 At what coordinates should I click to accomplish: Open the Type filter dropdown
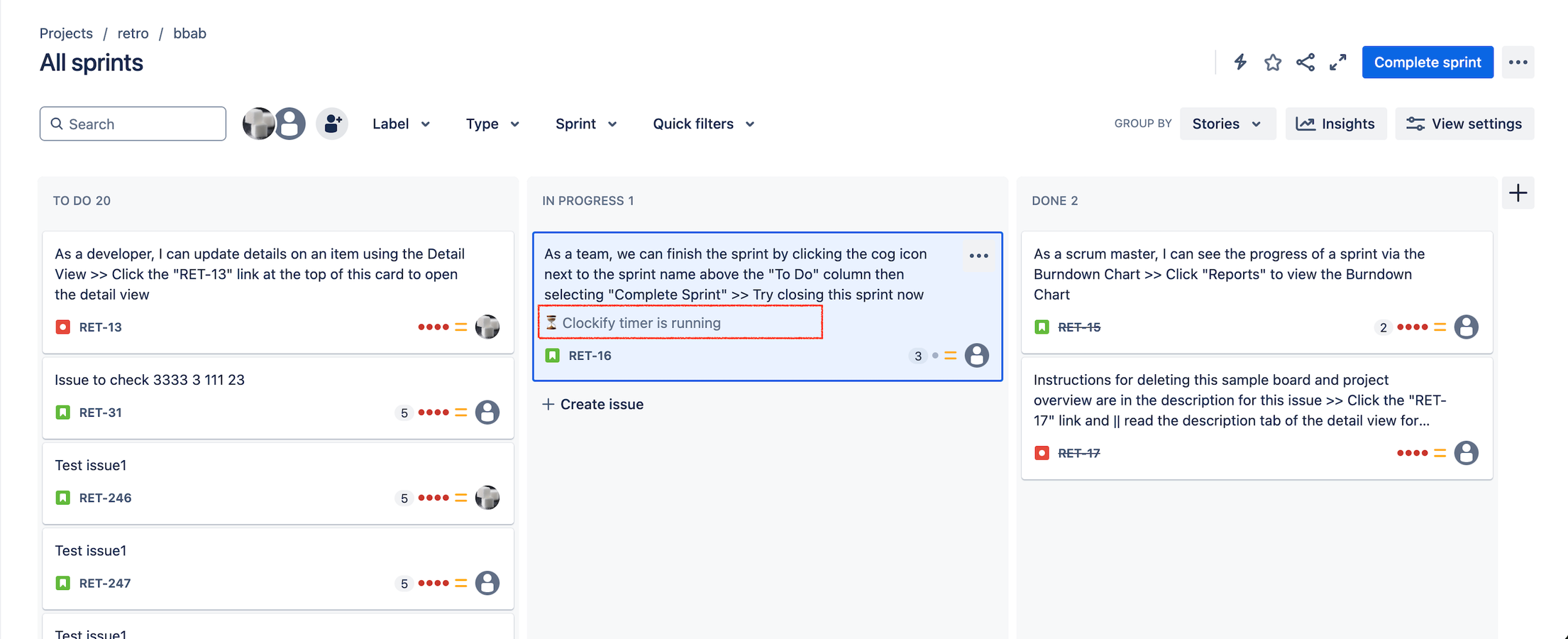coord(493,124)
